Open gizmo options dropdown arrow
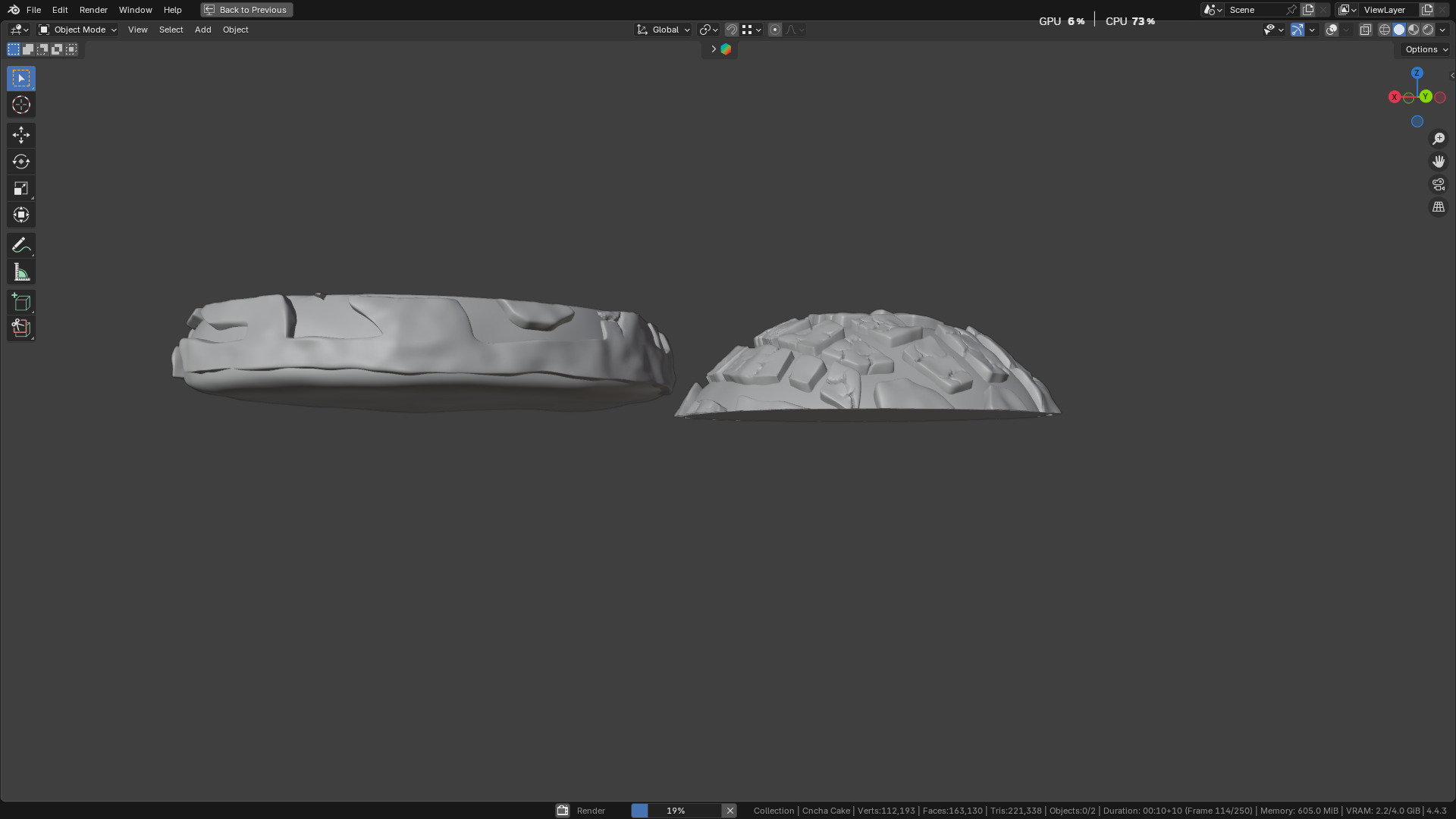This screenshot has height=819, width=1456. click(1312, 30)
